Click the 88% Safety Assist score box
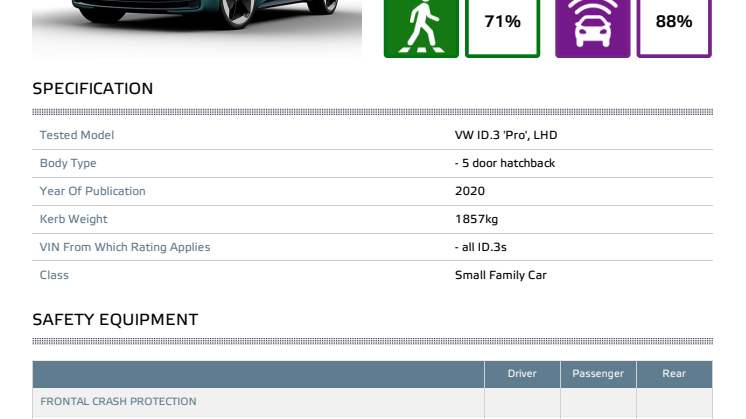 (674, 29)
